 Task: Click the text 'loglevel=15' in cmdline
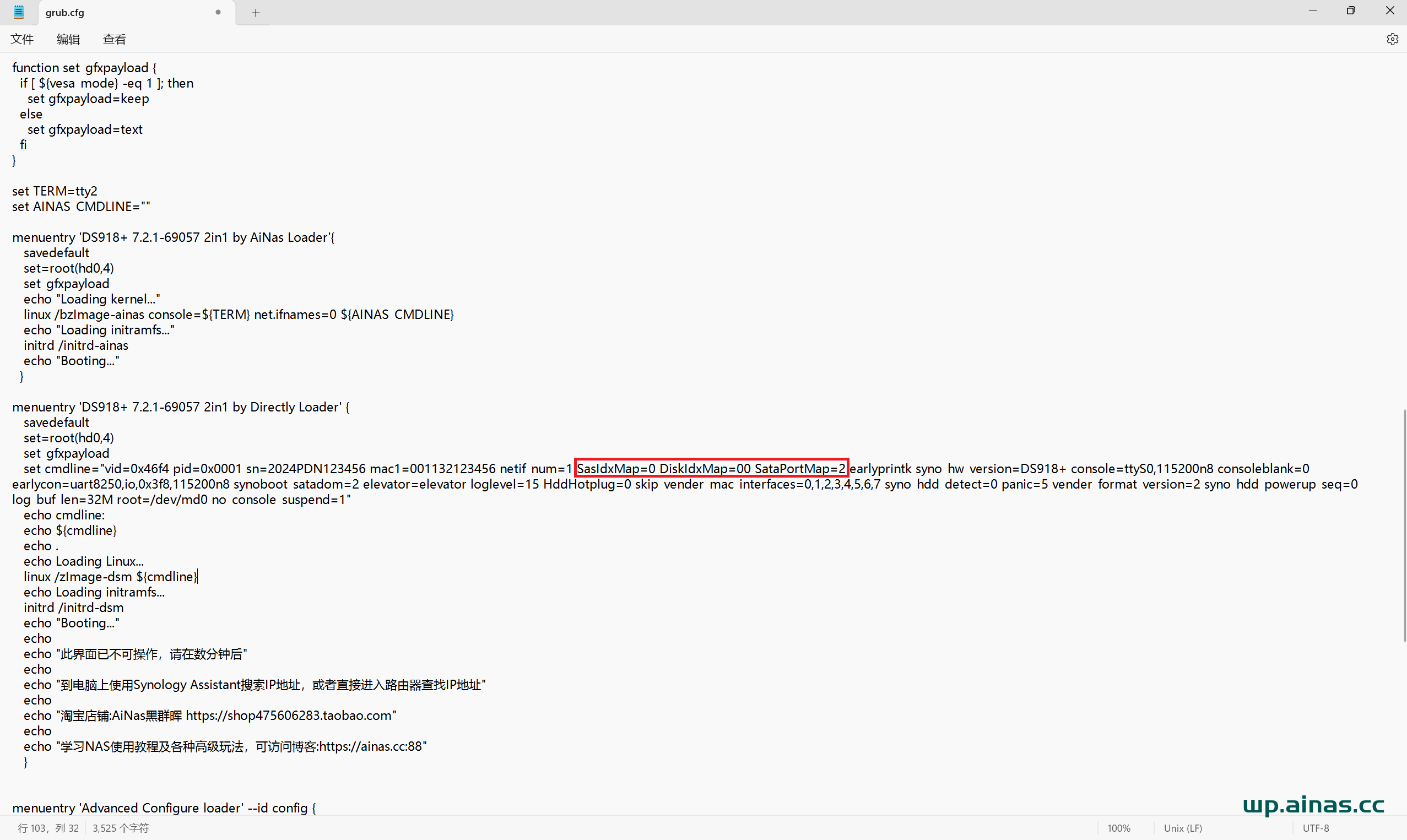[x=504, y=485]
